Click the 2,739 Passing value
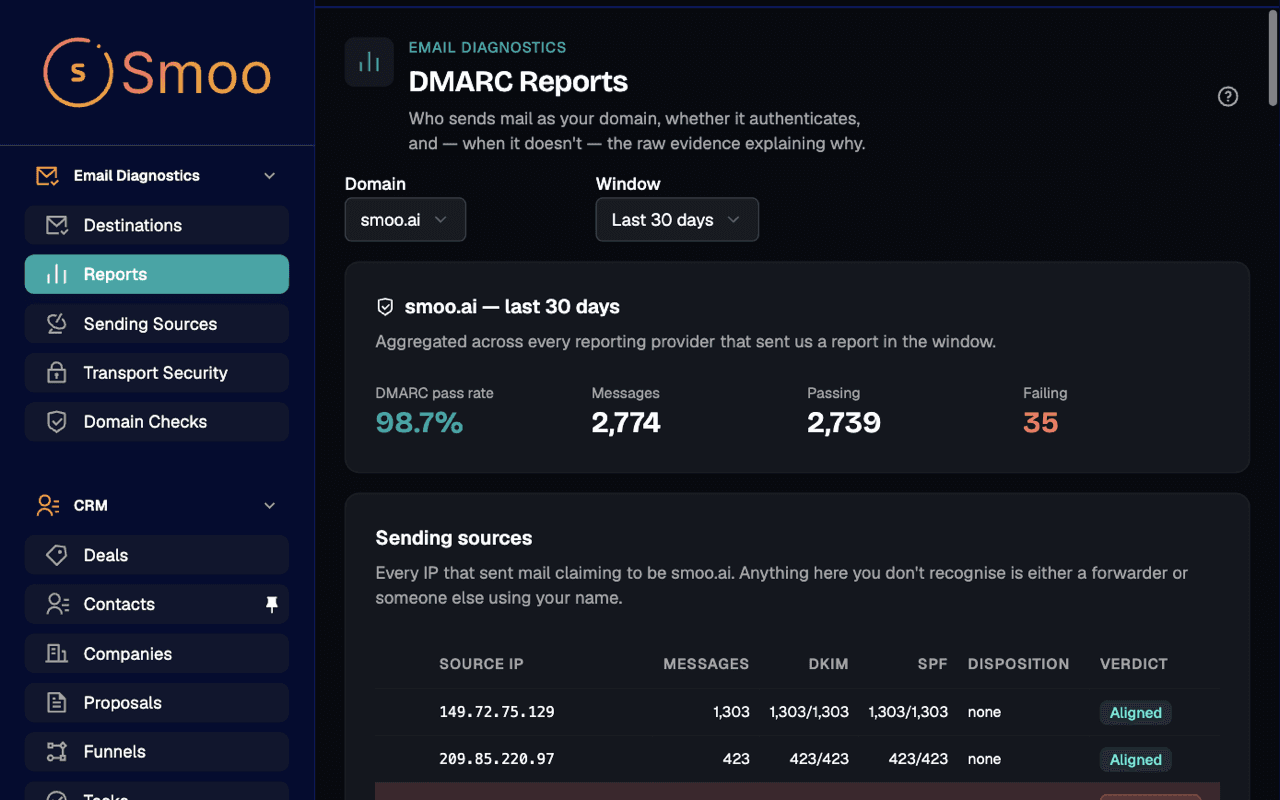The width and height of the screenshot is (1280, 800). pos(844,423)
